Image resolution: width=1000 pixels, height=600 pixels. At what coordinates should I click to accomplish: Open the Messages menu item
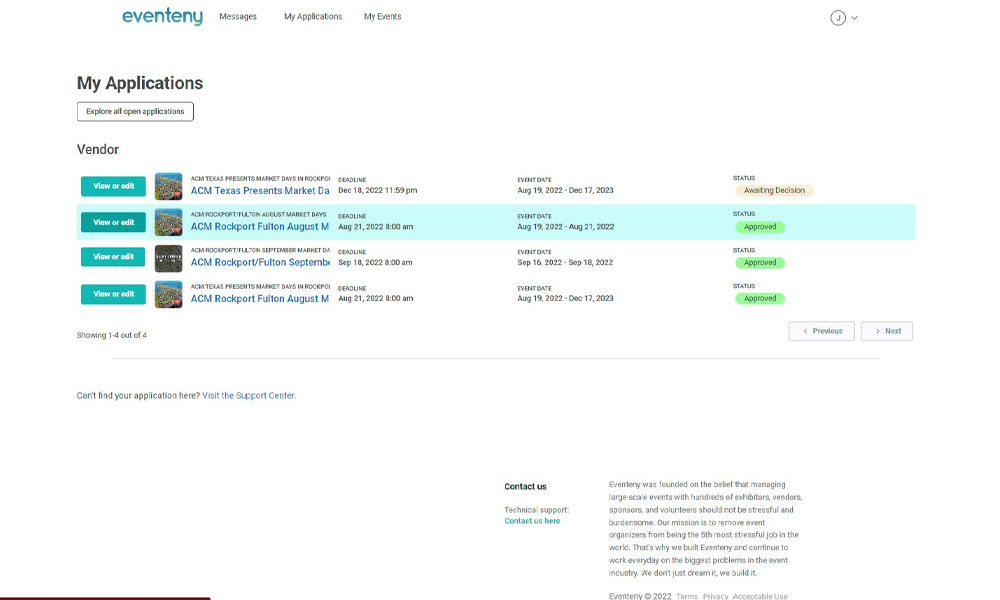point(238,17)
